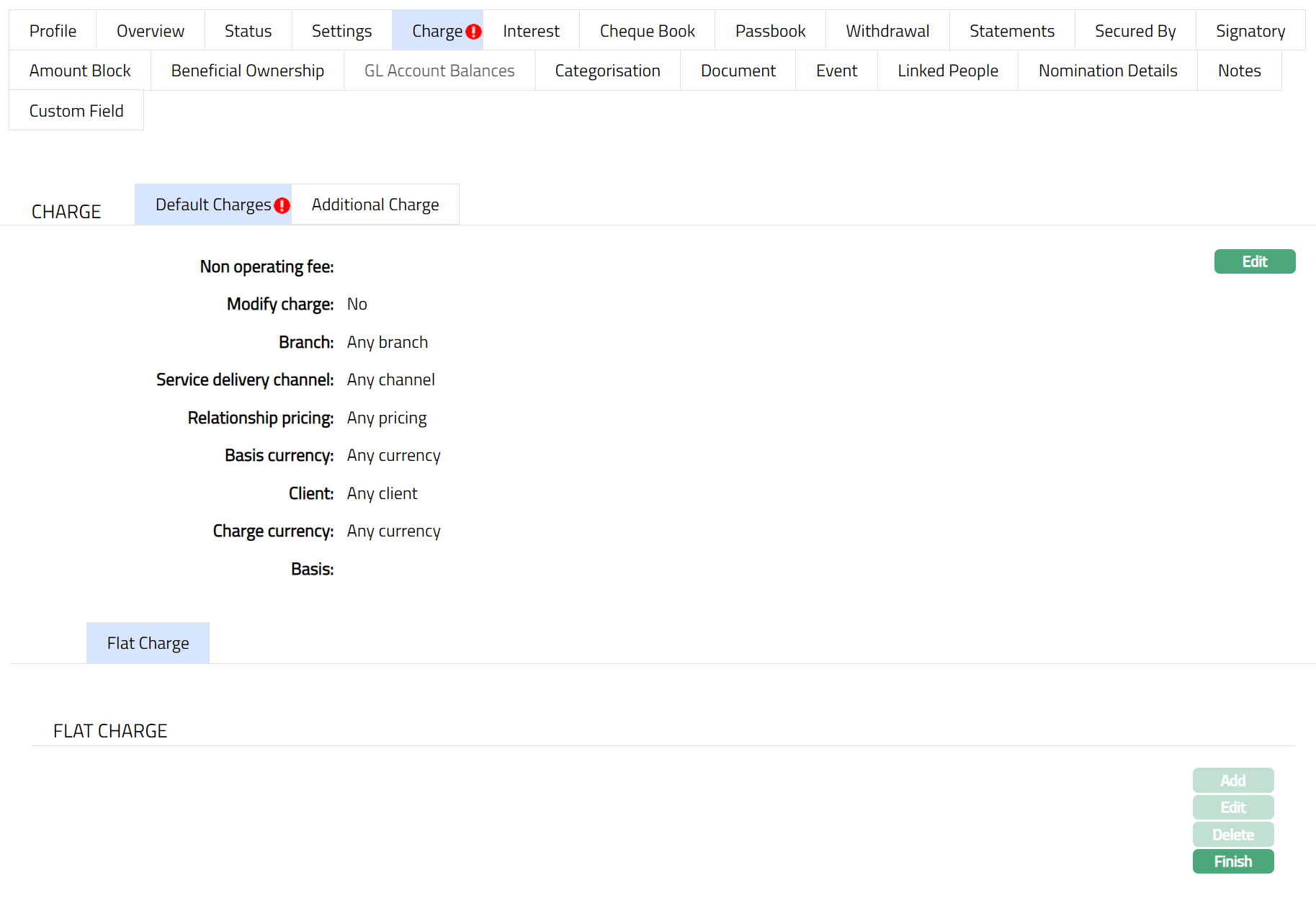The image size is (1316, 911).
Task: View the Statements tab
Action: click(x=1011, y=31)
